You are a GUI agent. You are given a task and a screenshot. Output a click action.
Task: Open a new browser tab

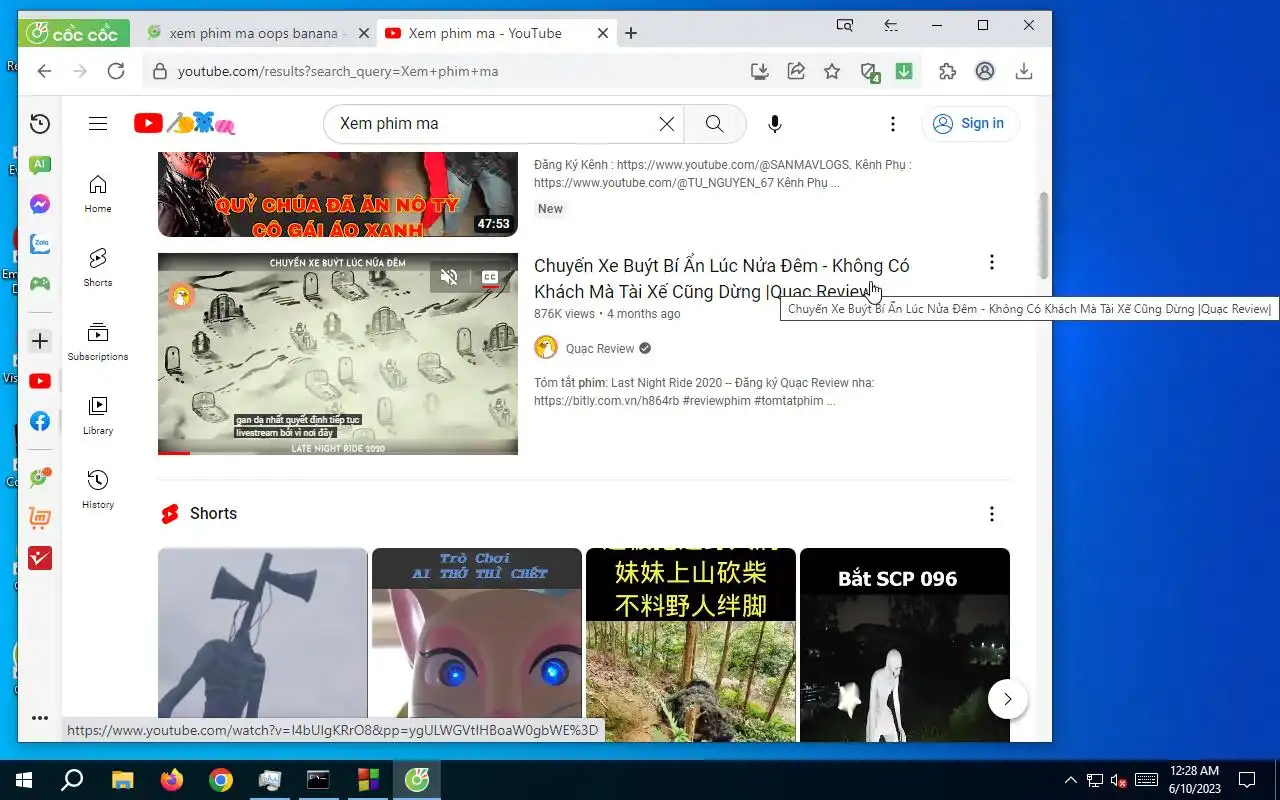(631, 33)
